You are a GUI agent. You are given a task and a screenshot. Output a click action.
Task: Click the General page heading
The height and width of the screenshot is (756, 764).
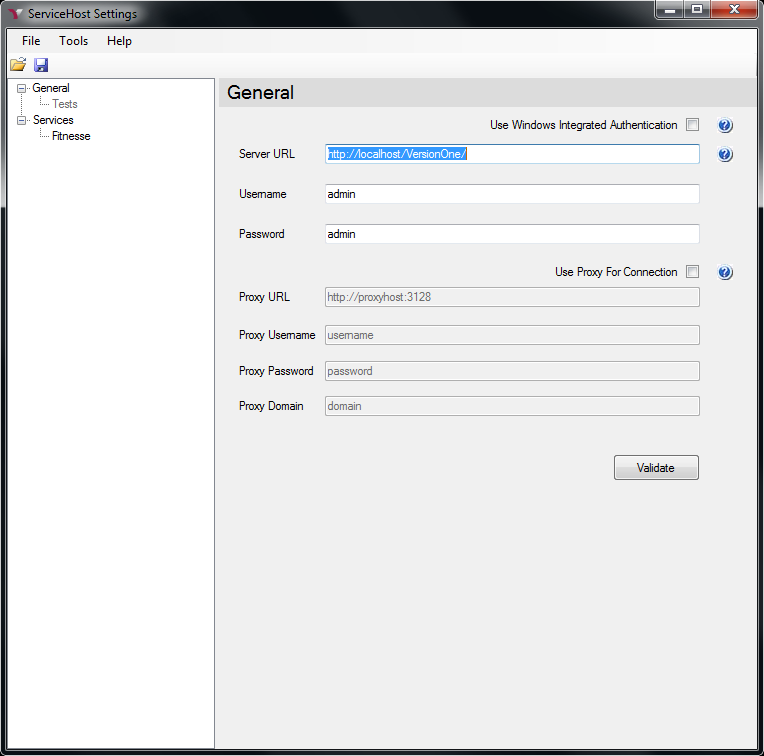(x=261, y=93)
